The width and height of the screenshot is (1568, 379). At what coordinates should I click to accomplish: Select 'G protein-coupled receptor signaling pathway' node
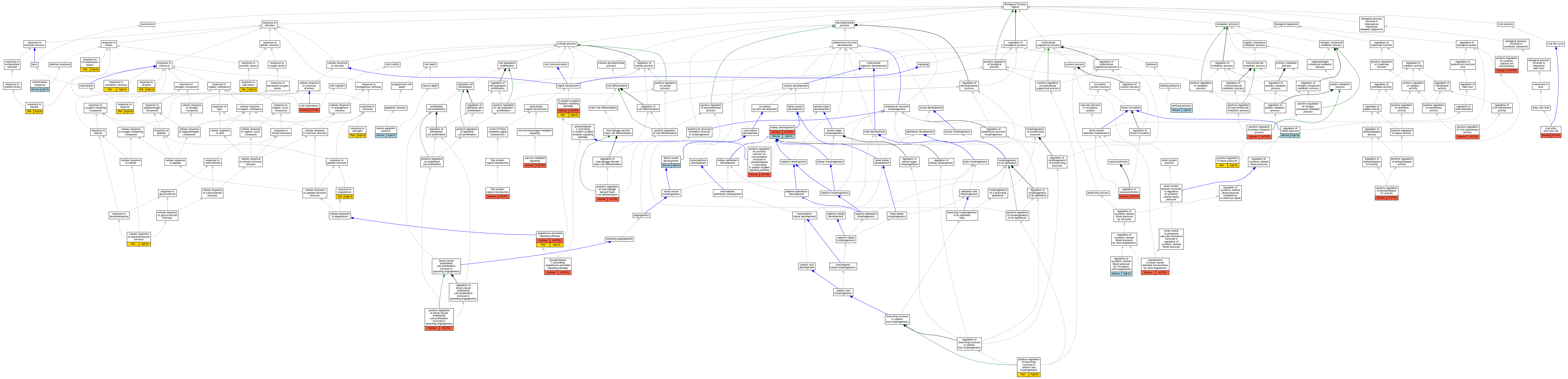568,108
